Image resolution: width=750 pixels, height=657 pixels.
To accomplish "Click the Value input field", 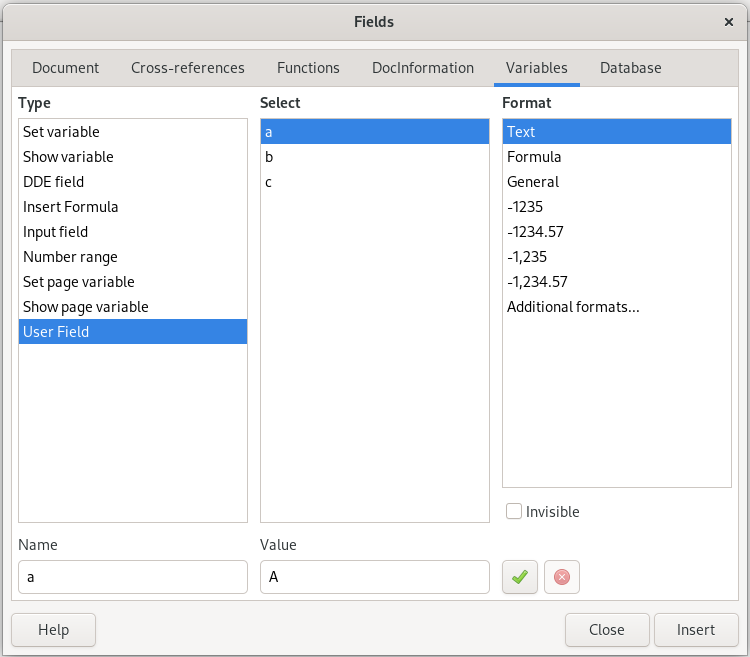I will click(x=374, y=577).
